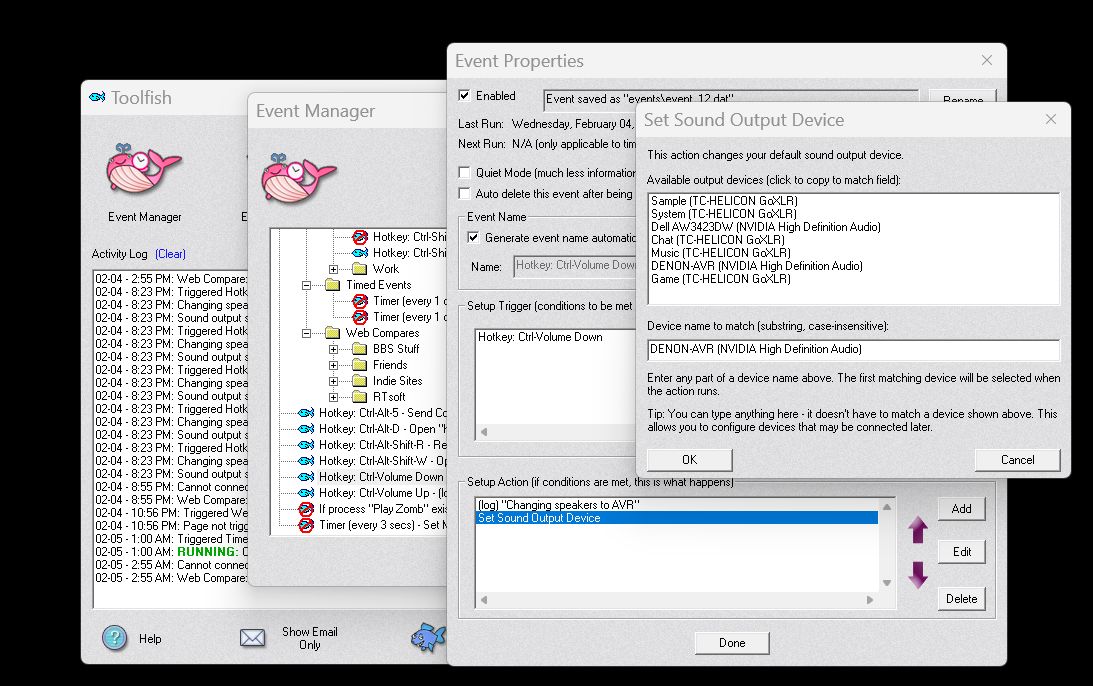Click the event Name text field
1093x686 pixels.
coord(574,266)
